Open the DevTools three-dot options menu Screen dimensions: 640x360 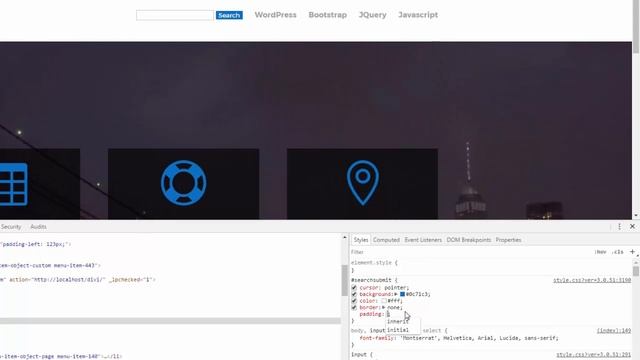coord(619,227)
